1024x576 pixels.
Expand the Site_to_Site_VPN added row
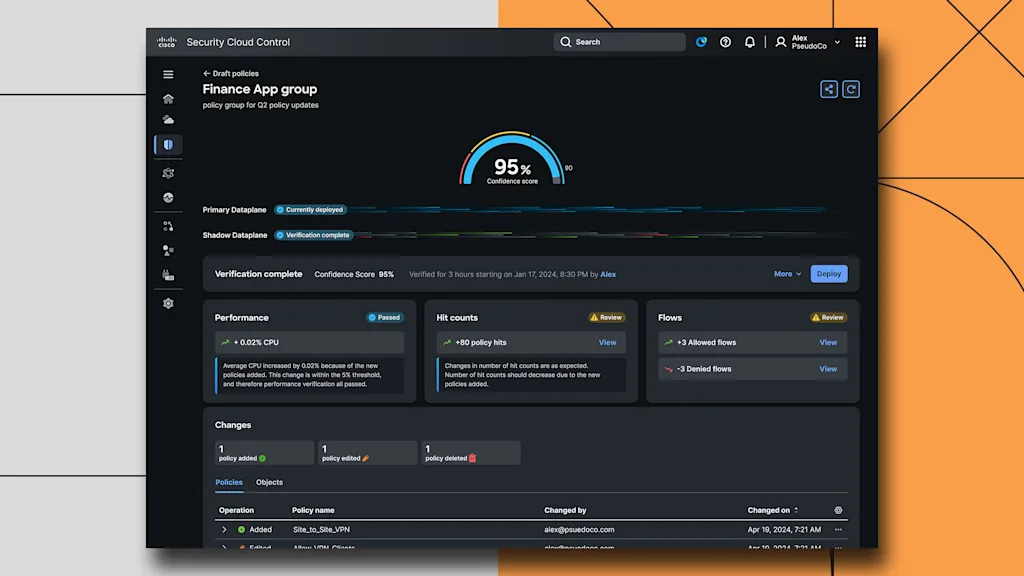click(224, 530)
